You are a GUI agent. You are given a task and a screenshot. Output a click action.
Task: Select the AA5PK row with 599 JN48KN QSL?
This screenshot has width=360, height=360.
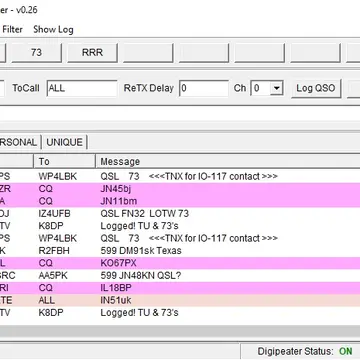coord(180,276)
